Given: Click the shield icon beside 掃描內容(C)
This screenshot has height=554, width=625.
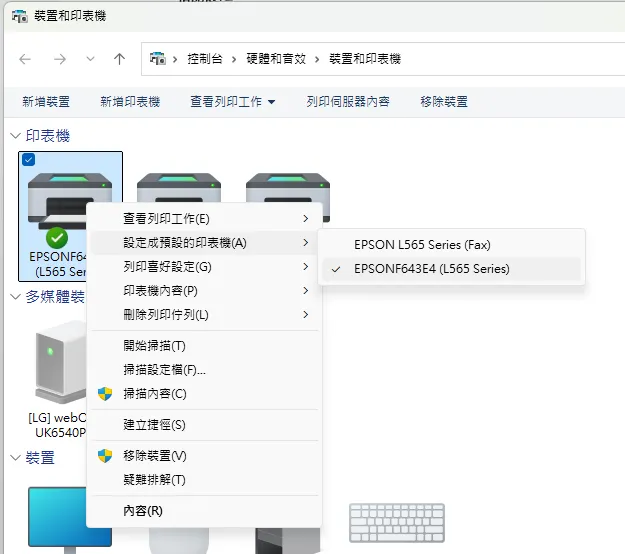Looking at the screenshot, I should point(105,394).
